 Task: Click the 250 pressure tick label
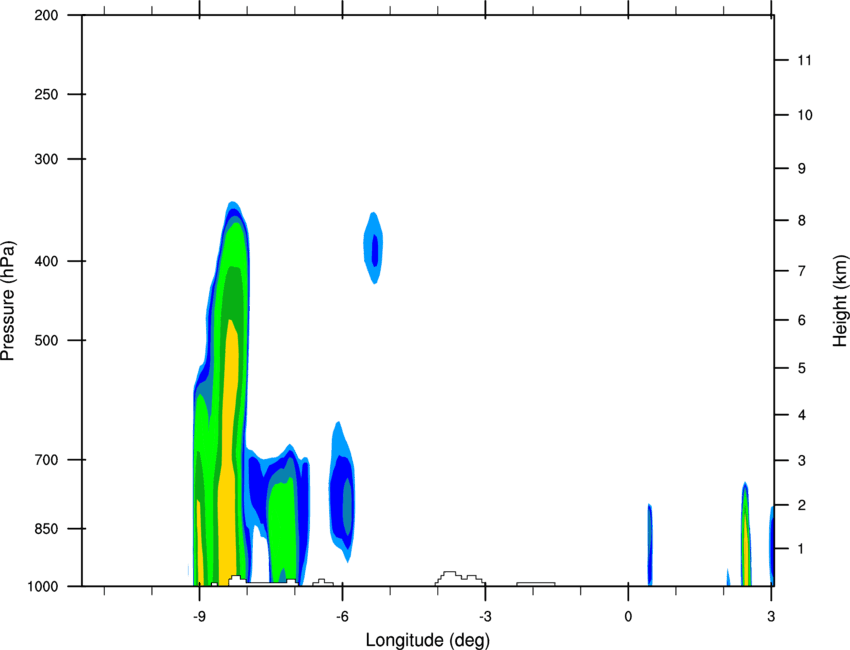47,95
